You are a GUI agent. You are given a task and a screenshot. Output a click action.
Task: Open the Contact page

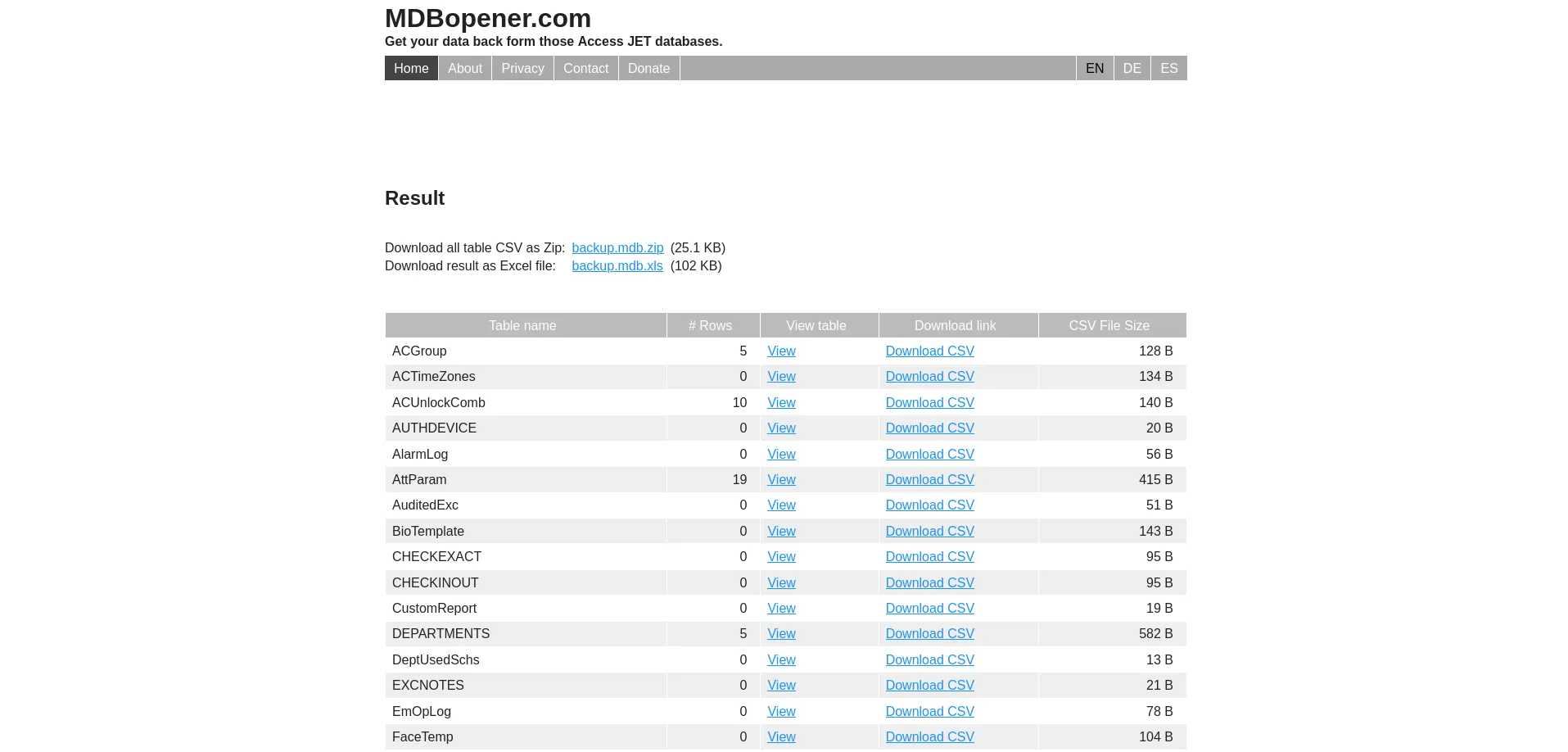point(586,68)
